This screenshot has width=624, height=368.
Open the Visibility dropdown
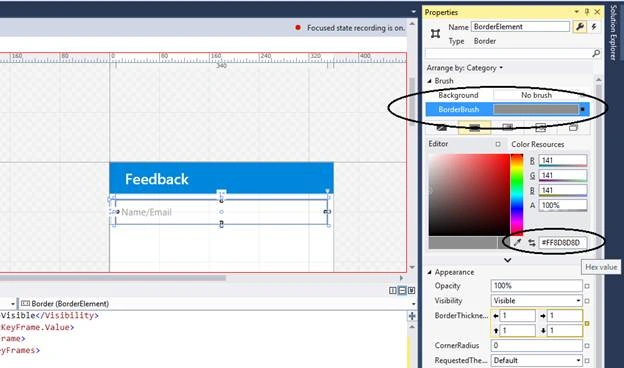(x=578, y=301)
